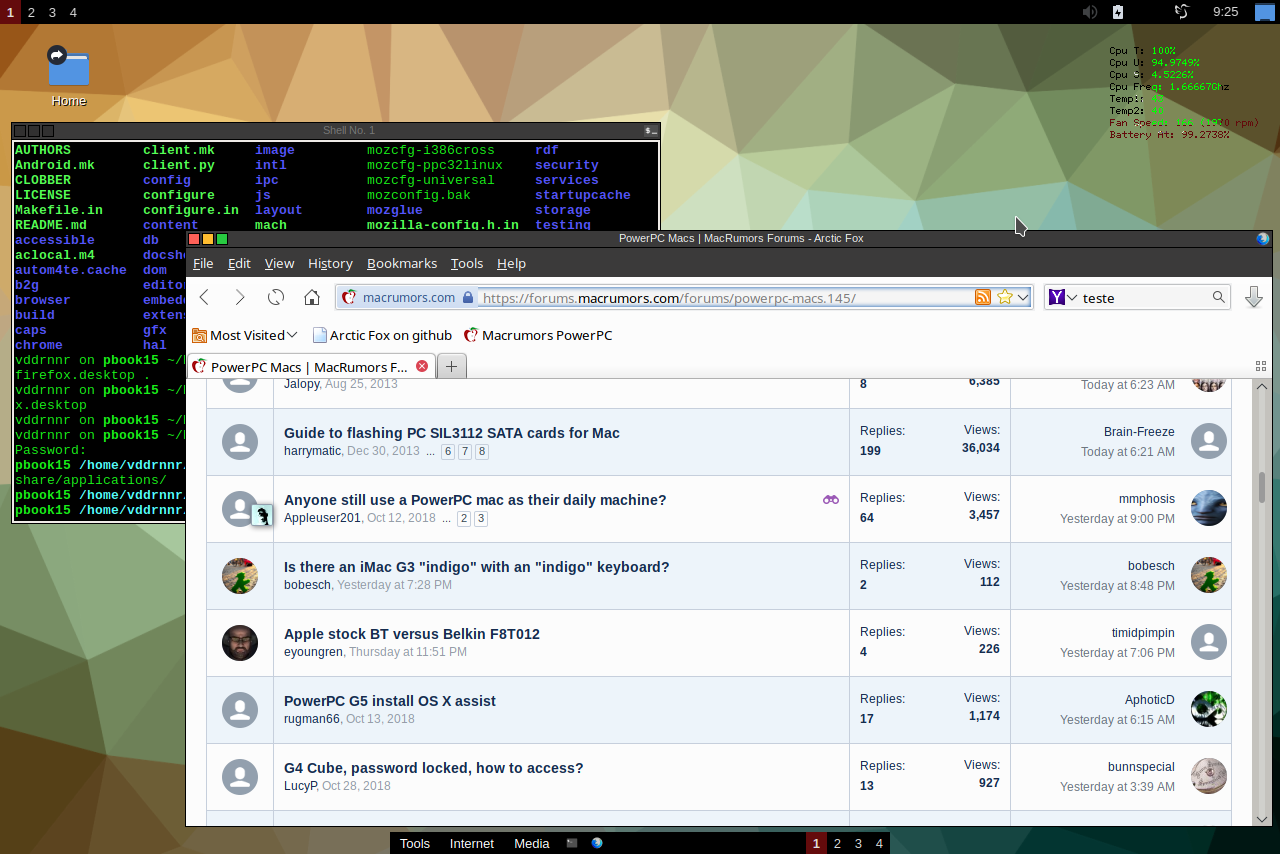Open the downloads arrow button
1280x854 pixels.
click(1253, 297)
